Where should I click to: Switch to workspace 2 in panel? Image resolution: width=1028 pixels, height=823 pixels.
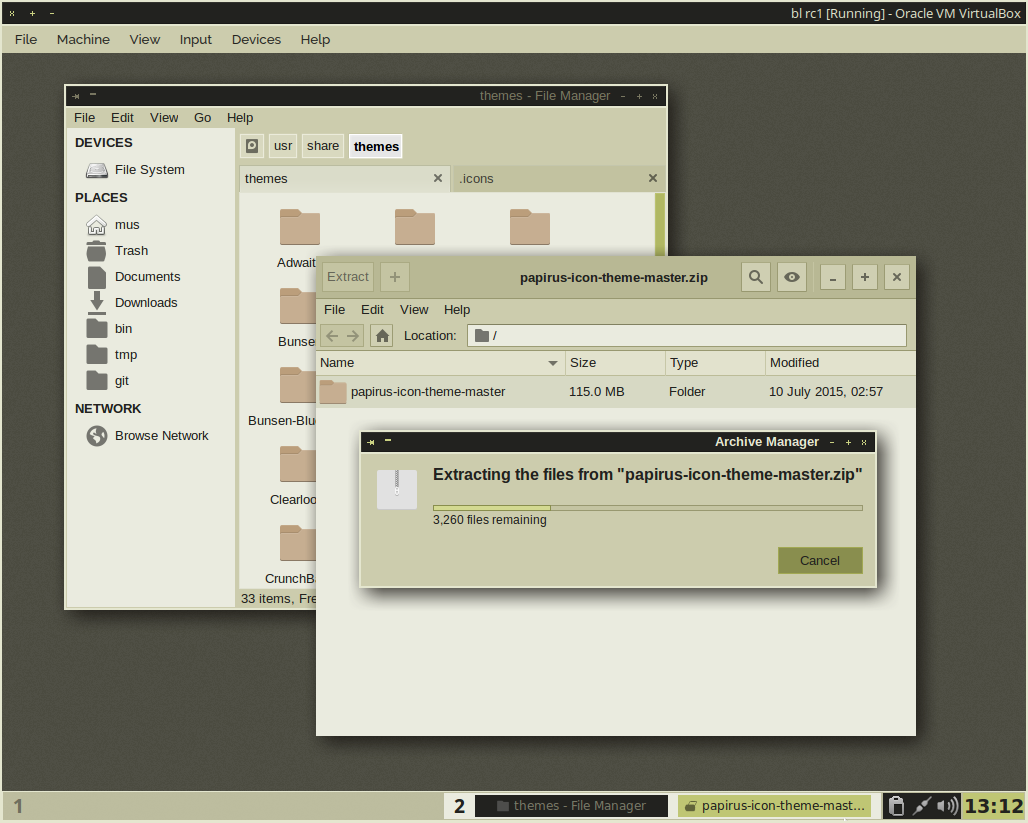click(460, 806)
